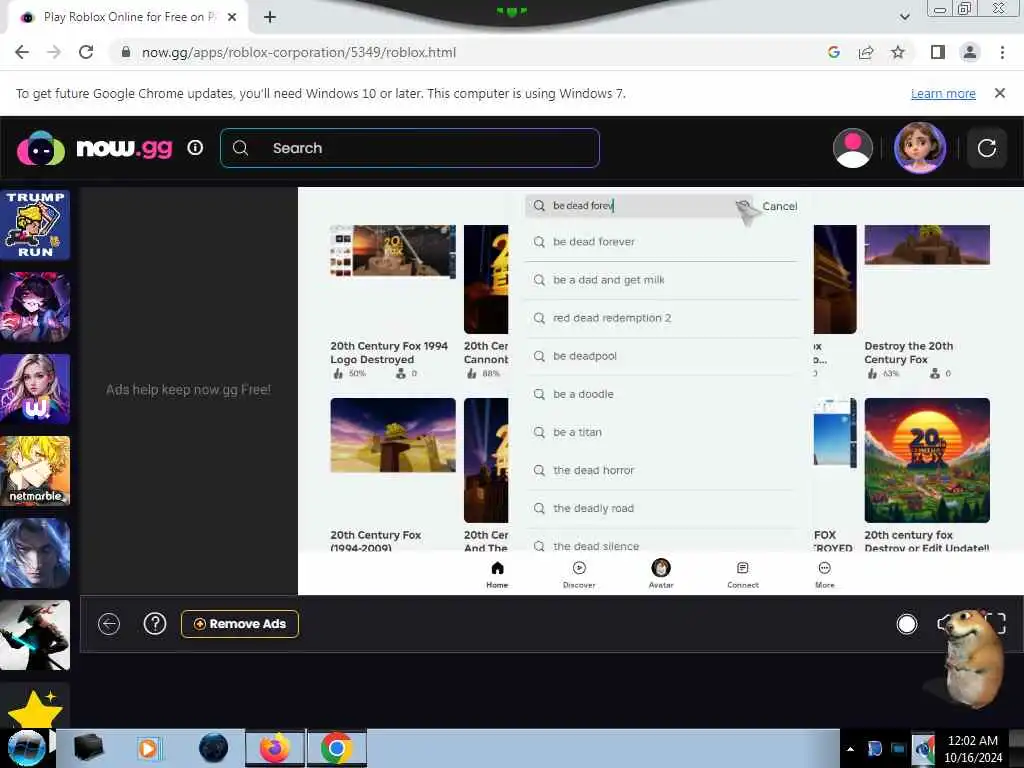Click the Roblox search text field
Viewport: 1024px width, 768px height.
[x=639, y=206]
